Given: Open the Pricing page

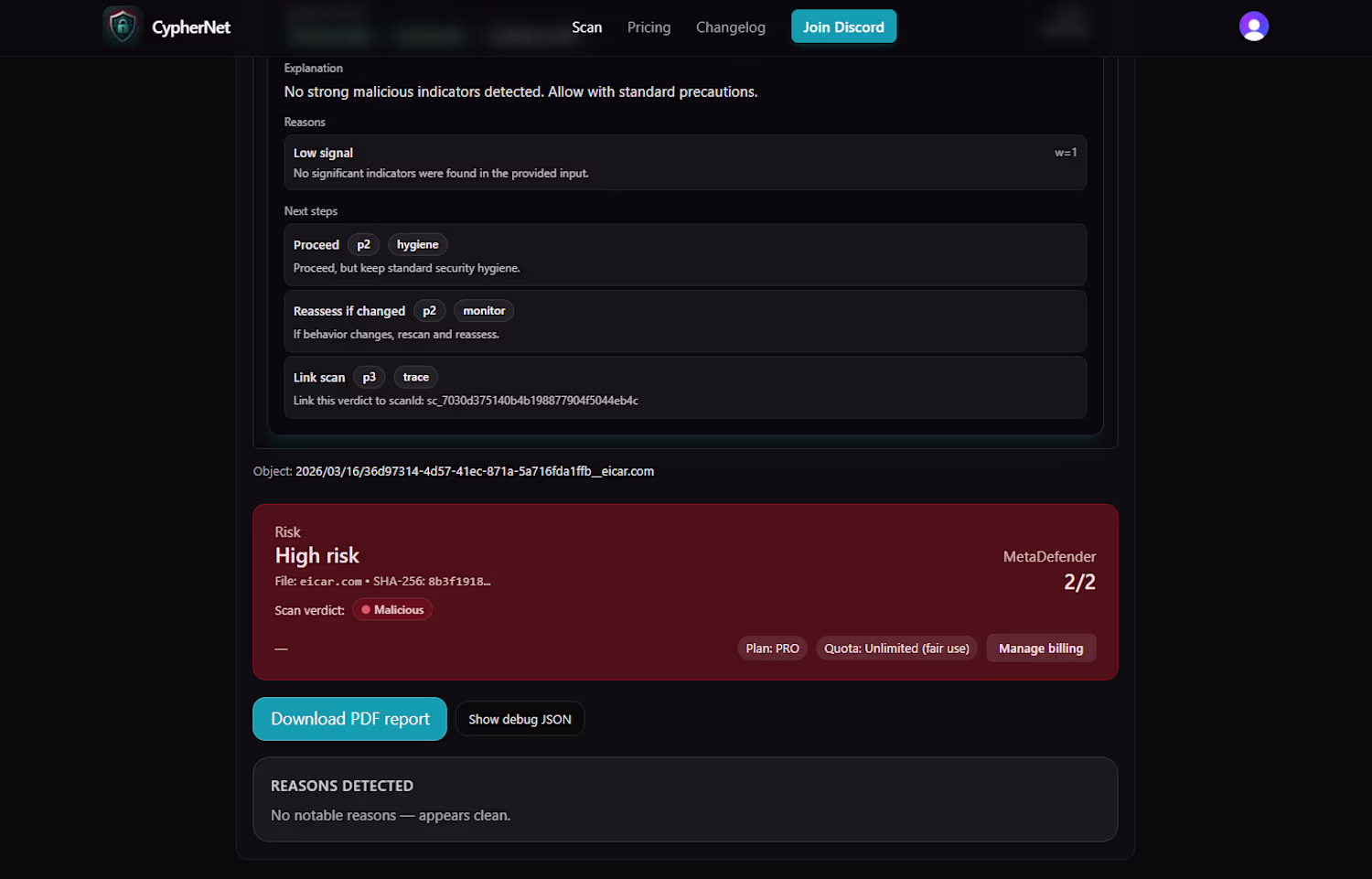Looking at the screenshot, I should [648, 27].
